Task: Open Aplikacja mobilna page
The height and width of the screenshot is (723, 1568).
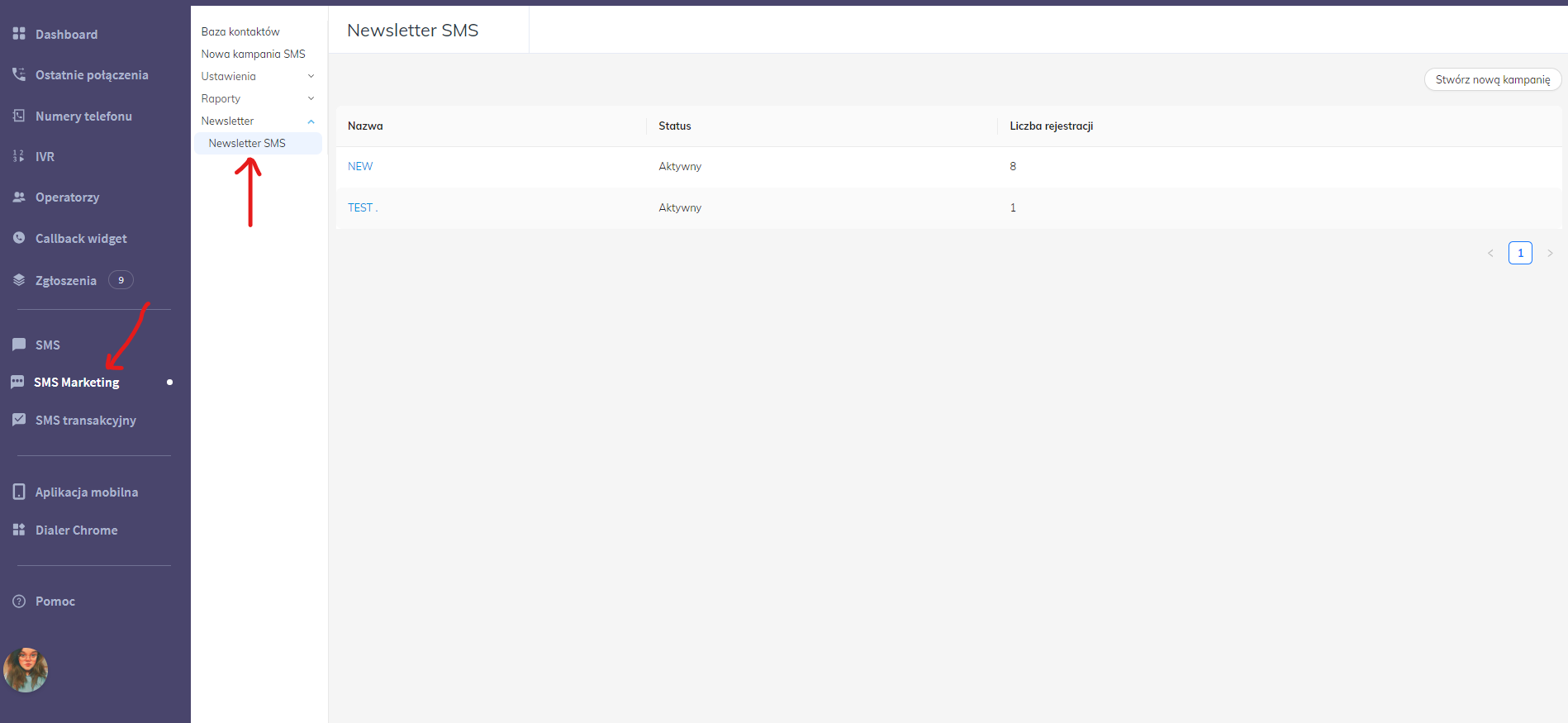Action: (x=87, y=492)
